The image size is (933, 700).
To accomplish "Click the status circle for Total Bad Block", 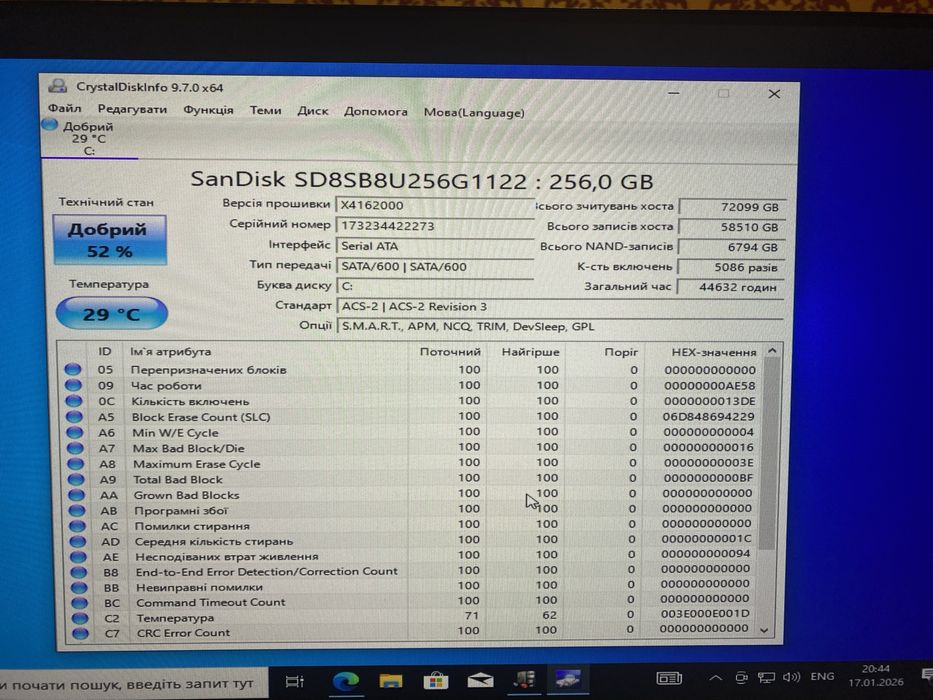I will pos(76,479).
